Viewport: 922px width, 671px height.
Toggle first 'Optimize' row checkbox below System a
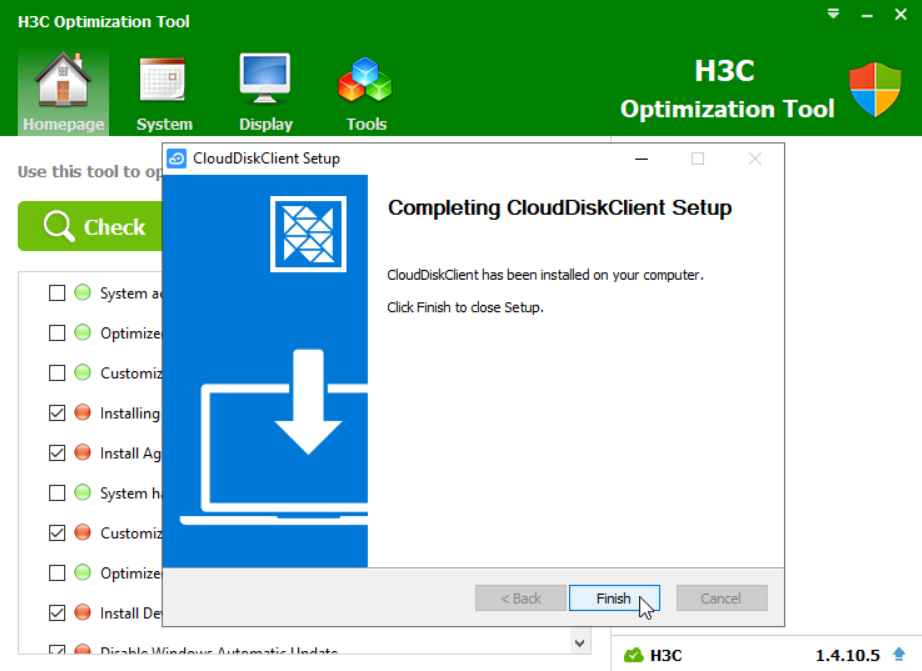(57, 333)
